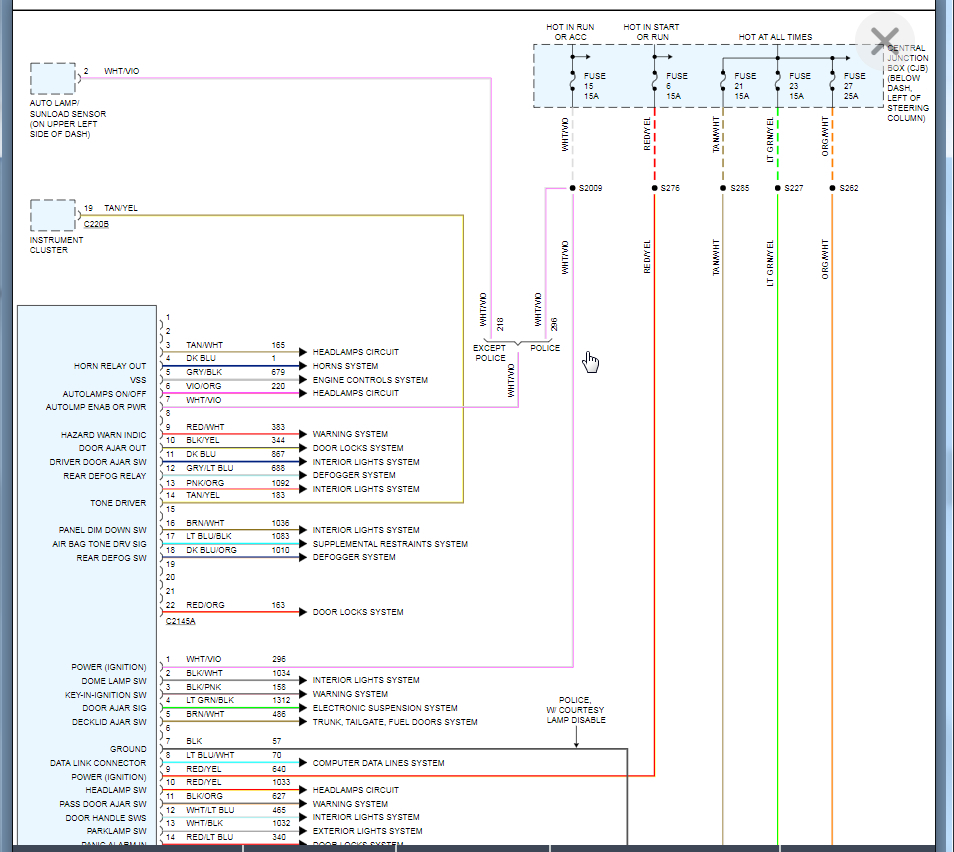954x852 pixels.
Task: Click splice label S227
Action: [x=793, y=188]
